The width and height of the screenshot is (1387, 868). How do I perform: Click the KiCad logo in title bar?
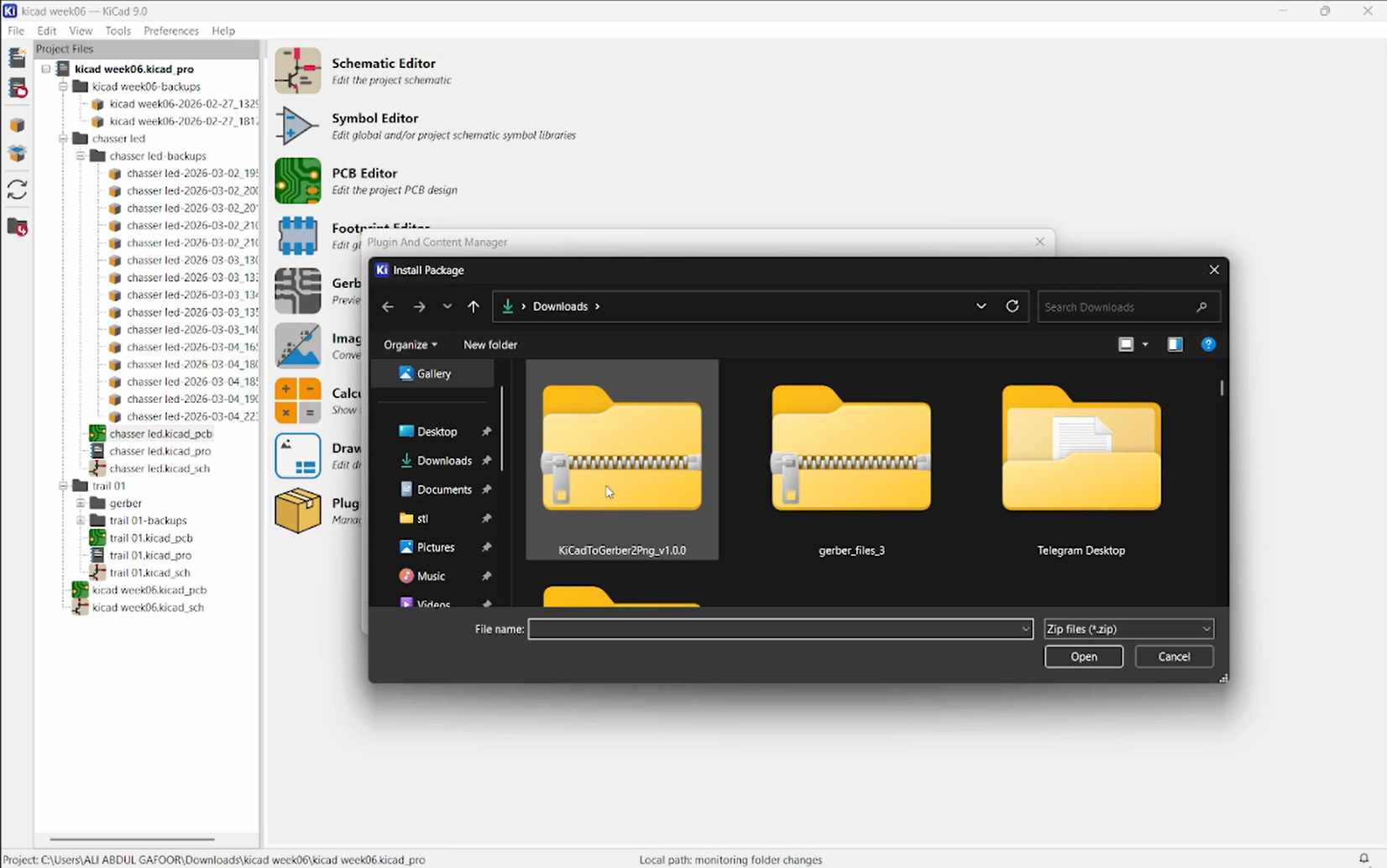tap(10, 11)
